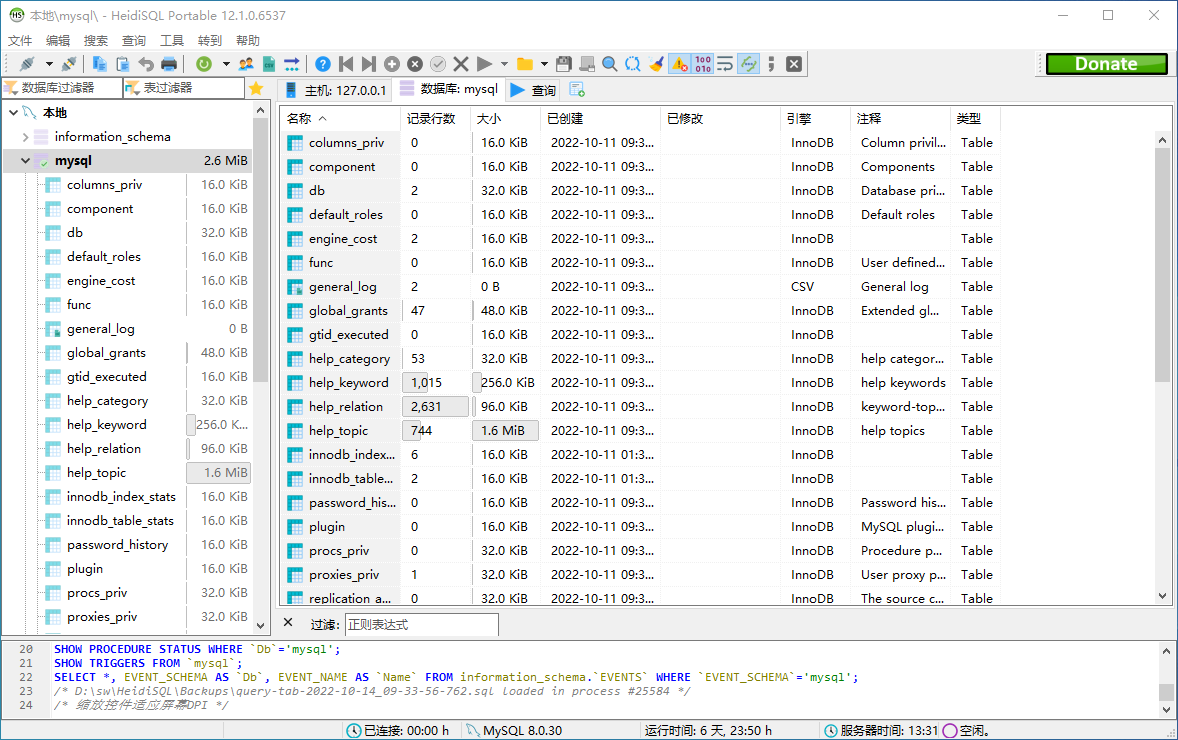Open the 文件 menu
The height and width of the screenshot is (740, 1178).
coord(20,41)
